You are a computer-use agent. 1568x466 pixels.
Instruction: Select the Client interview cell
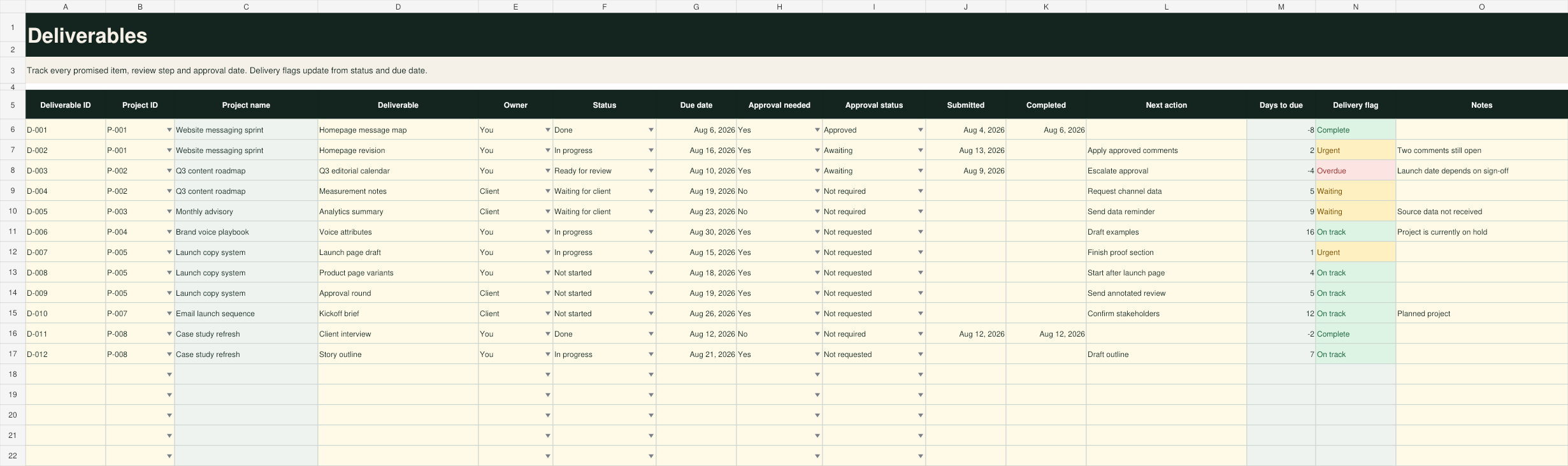(398, 334)
